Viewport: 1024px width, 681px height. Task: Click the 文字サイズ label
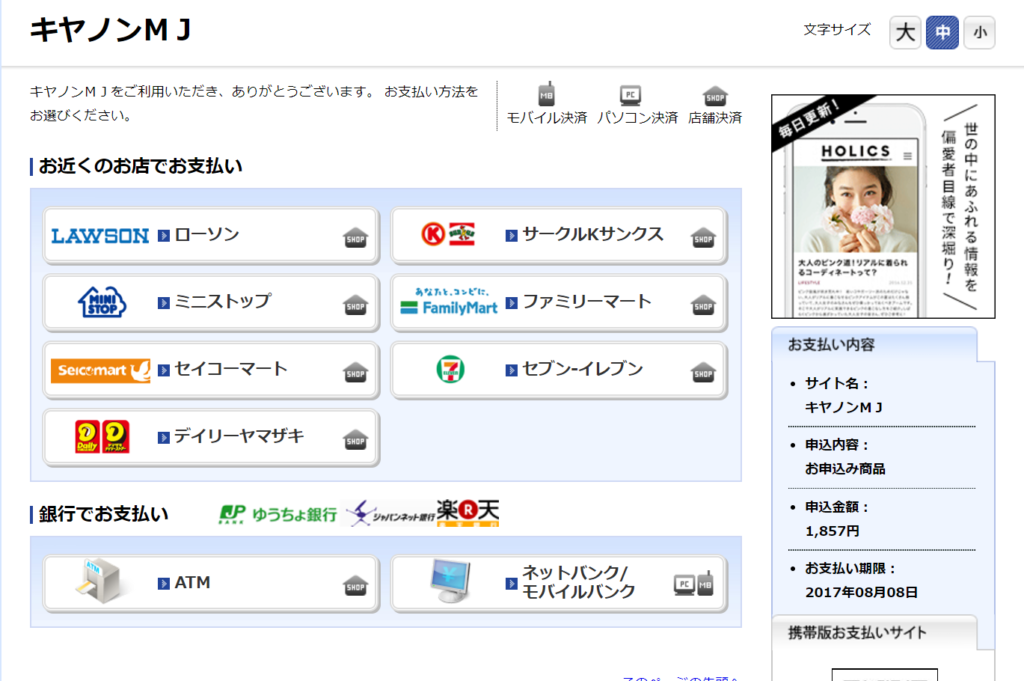(837, 29)
